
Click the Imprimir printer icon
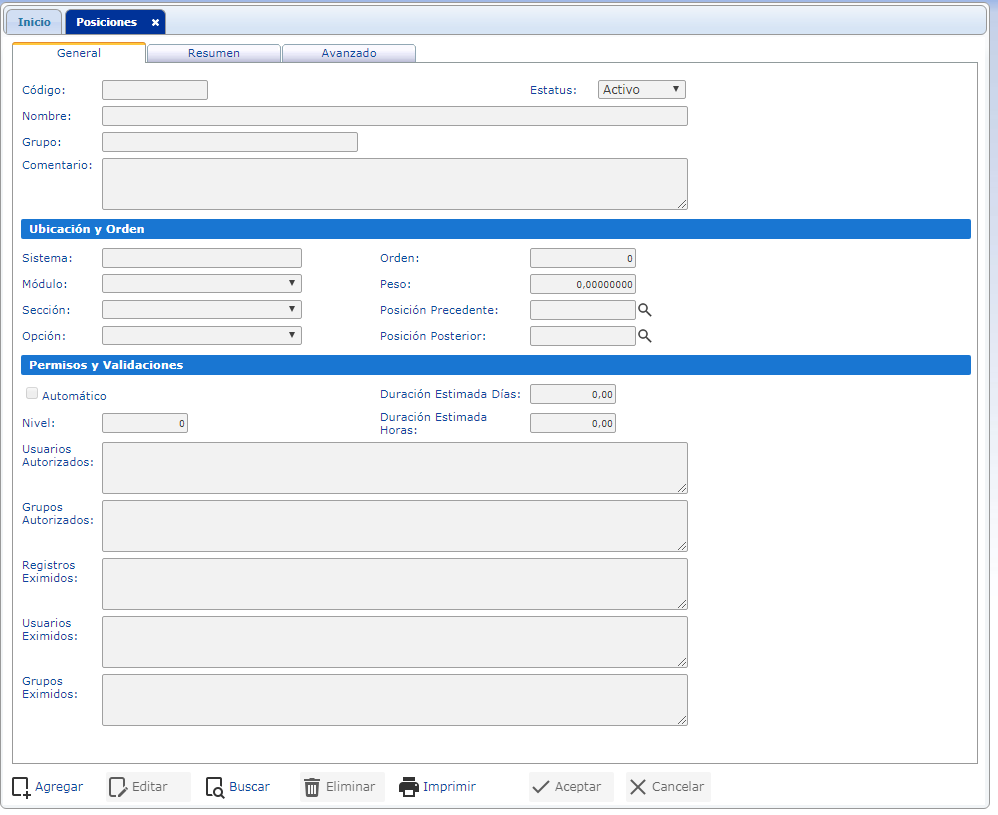click(408, 787)
